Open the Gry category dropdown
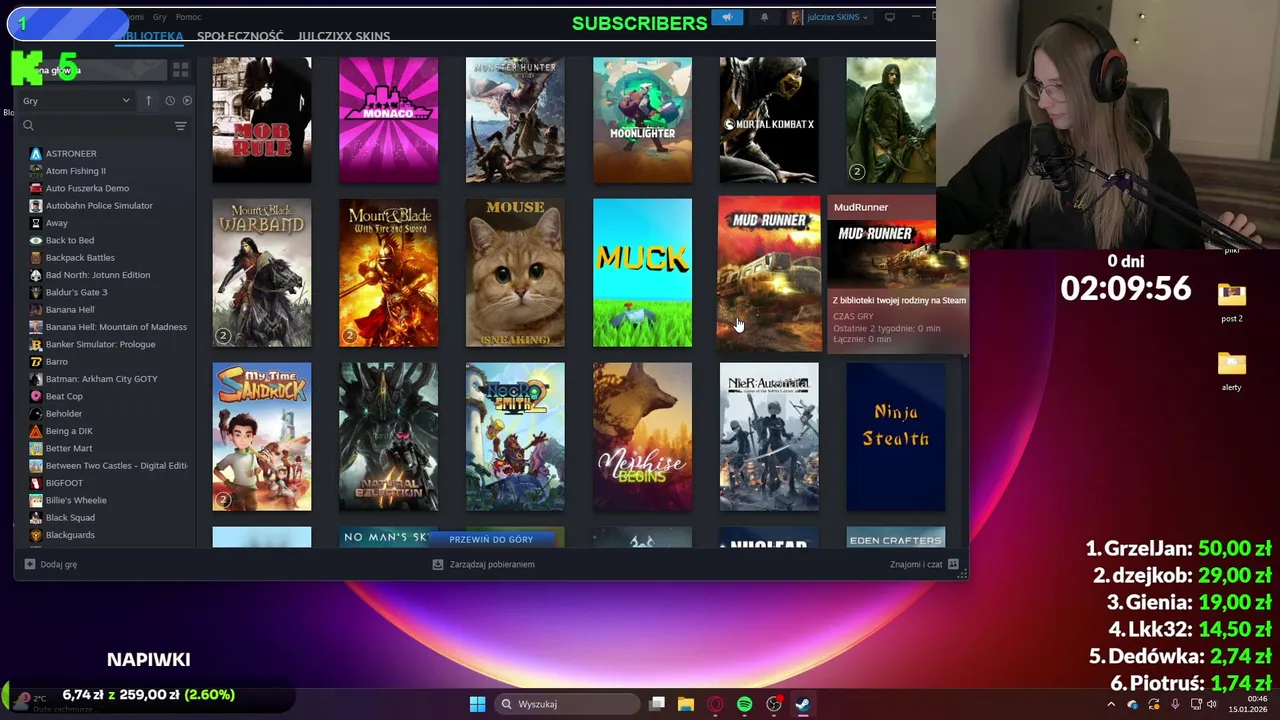 tap(76, 100)
